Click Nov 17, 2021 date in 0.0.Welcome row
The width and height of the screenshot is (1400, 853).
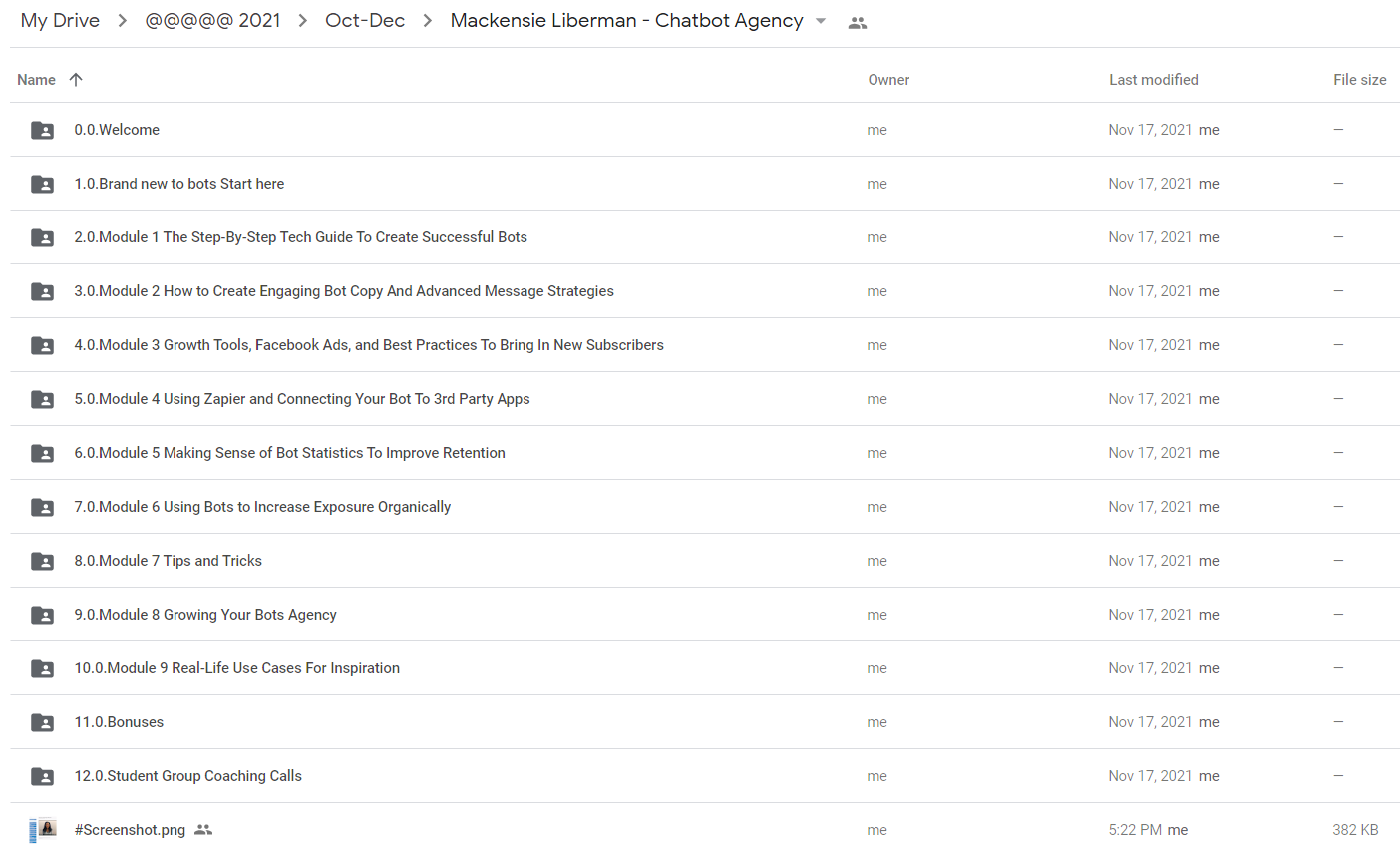(x=1150, y=130)
